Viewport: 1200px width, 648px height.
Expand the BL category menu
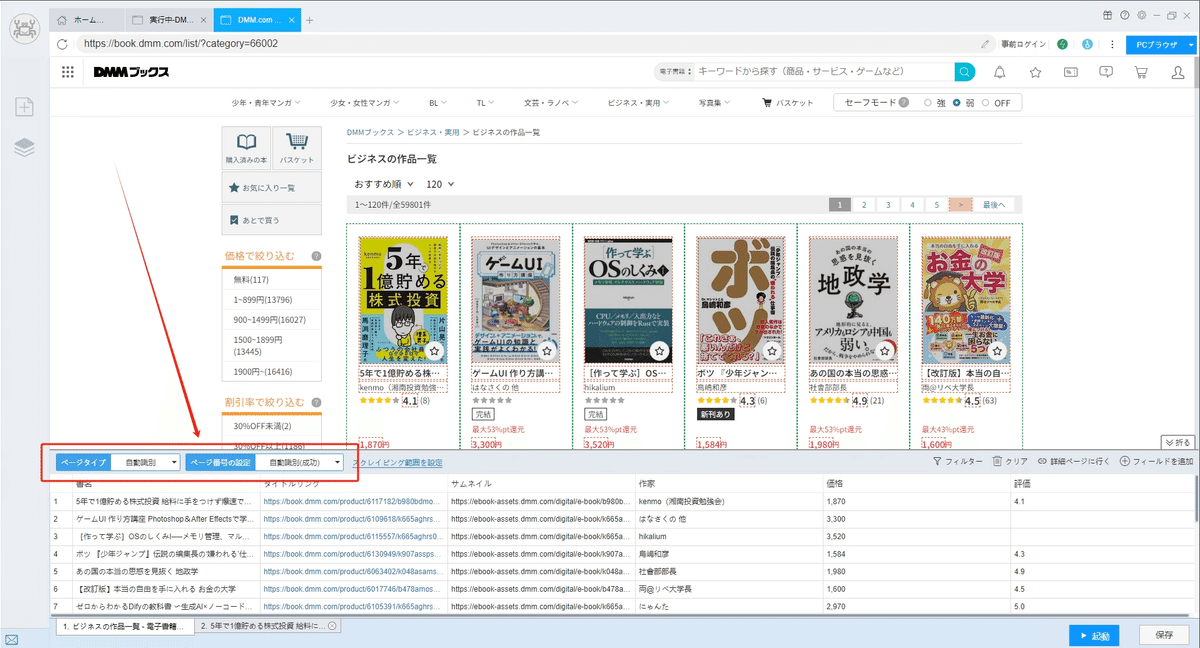click(439, 103)
